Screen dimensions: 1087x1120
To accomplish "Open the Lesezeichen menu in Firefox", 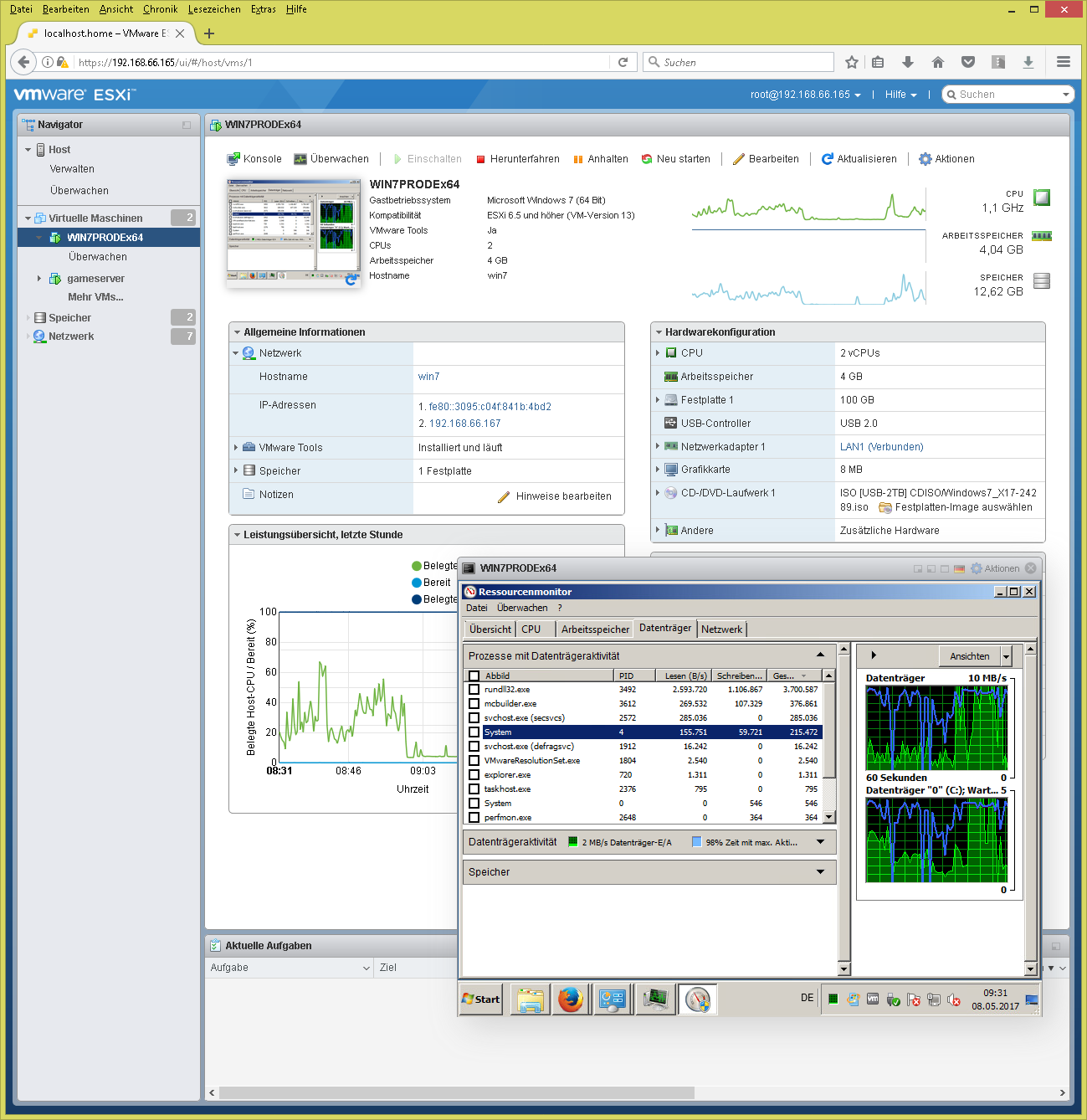I will pos(213,9).
